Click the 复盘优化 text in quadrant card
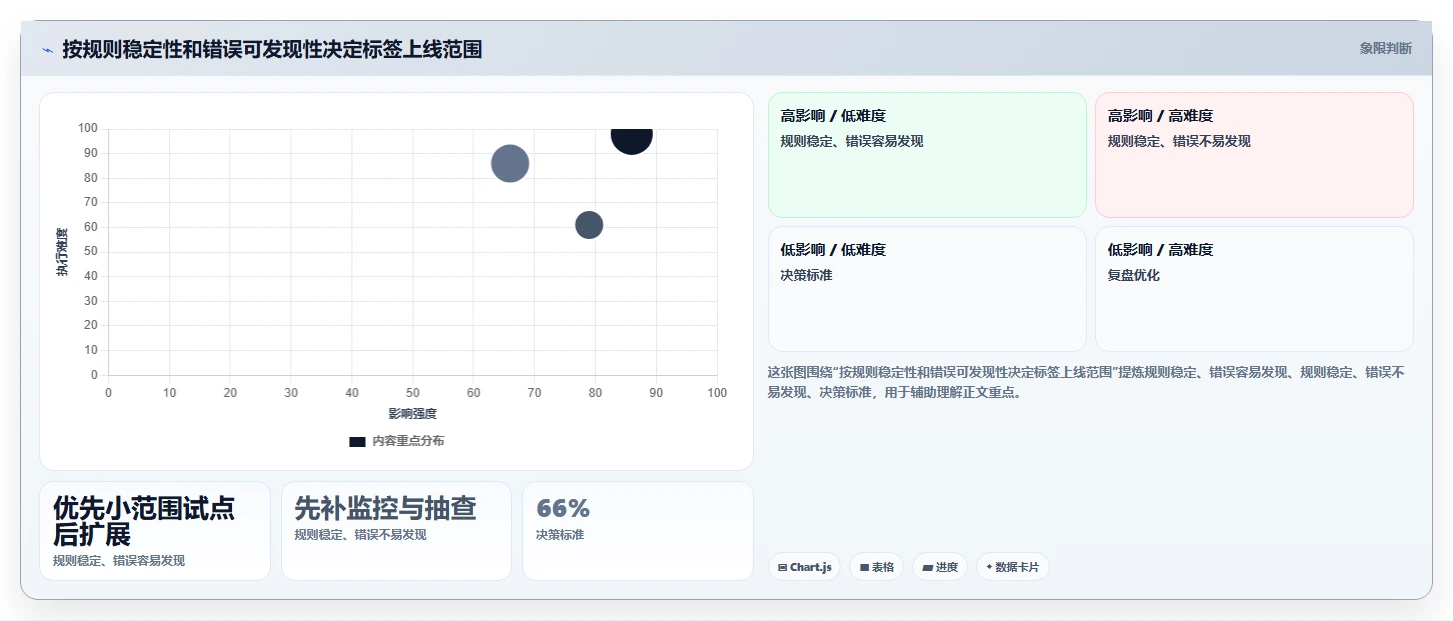The height and width of the screenshot is (621, 1453). [1134, 275]
